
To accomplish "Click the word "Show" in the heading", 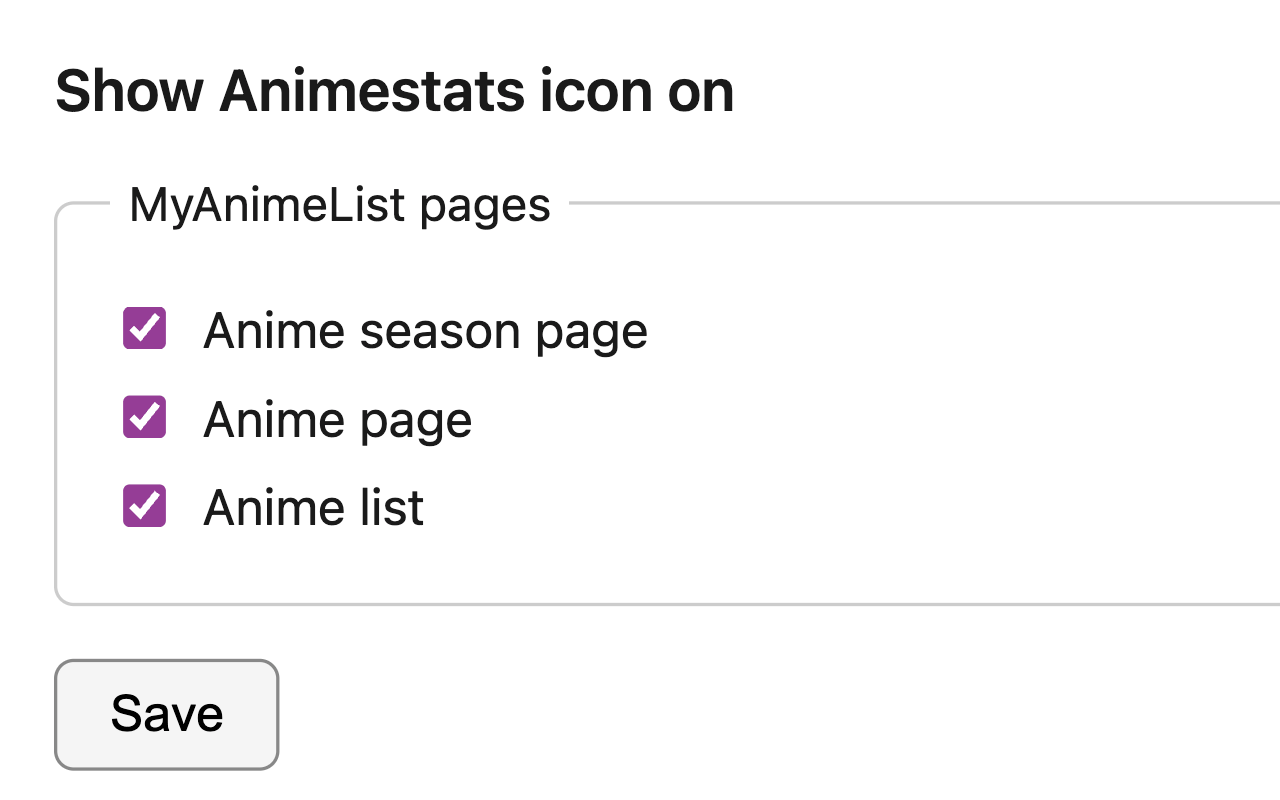I will 129,91.
